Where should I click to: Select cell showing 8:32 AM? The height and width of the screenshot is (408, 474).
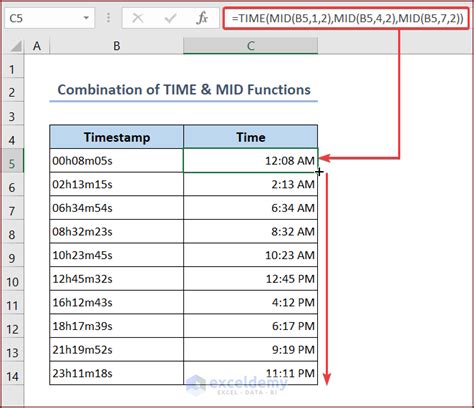[x=251, y=231]
